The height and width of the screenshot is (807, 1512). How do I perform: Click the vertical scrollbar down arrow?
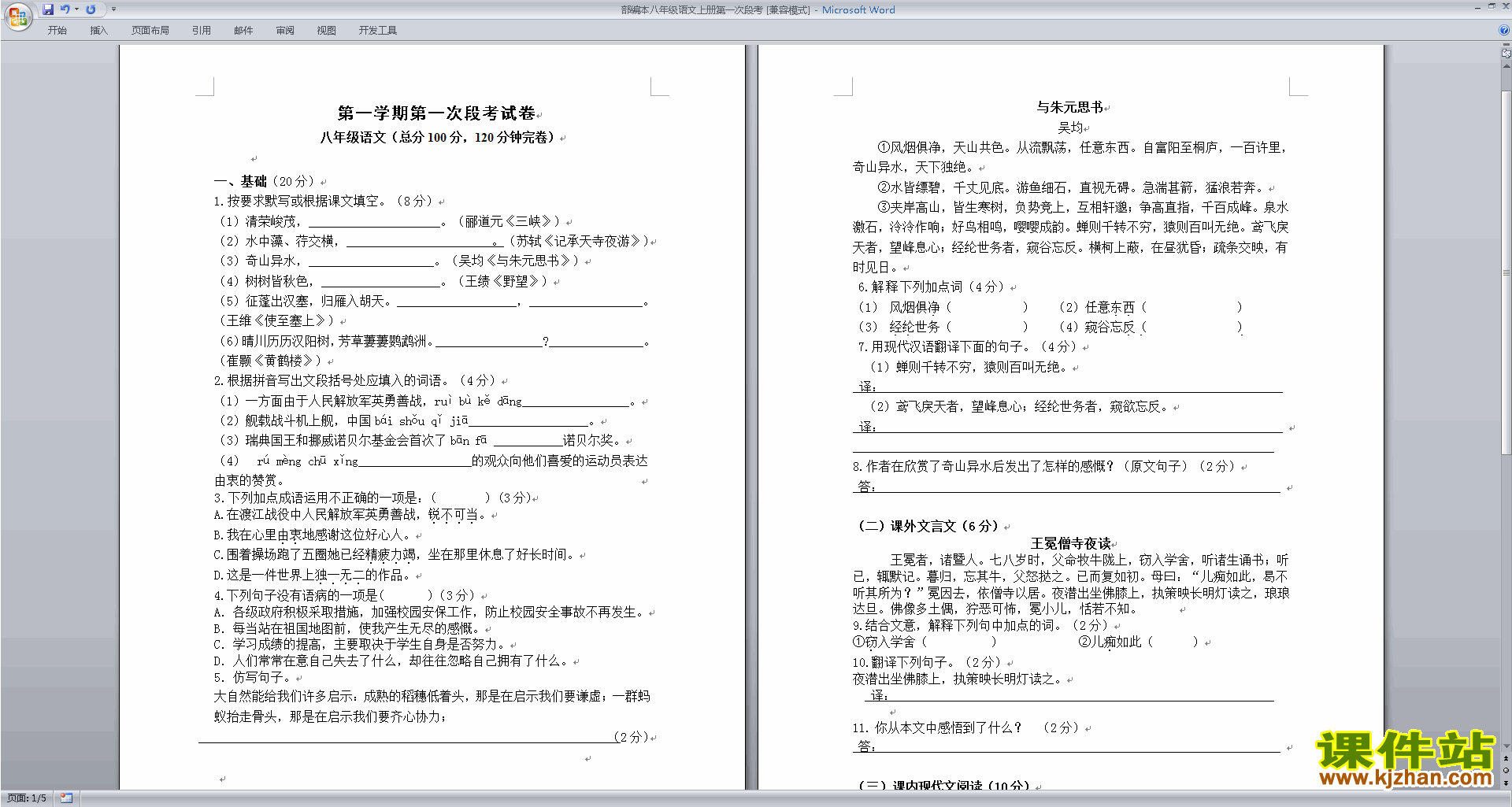1506,746
